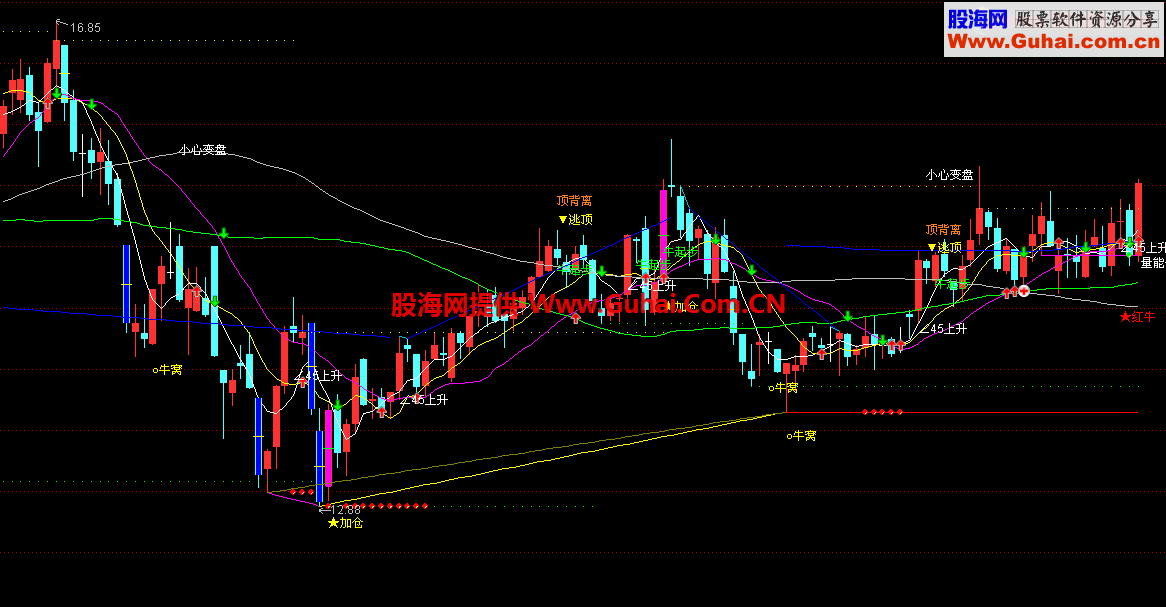Click the ∠45上升 label above the ★红牛 signal

click(x=1144, y=248)
